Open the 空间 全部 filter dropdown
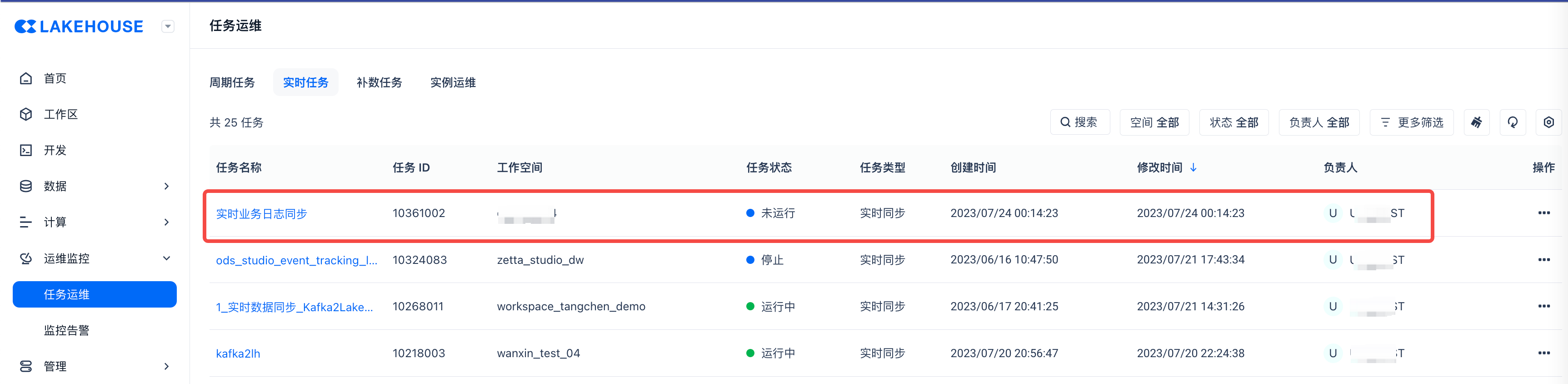 (x=1154, y=122)
